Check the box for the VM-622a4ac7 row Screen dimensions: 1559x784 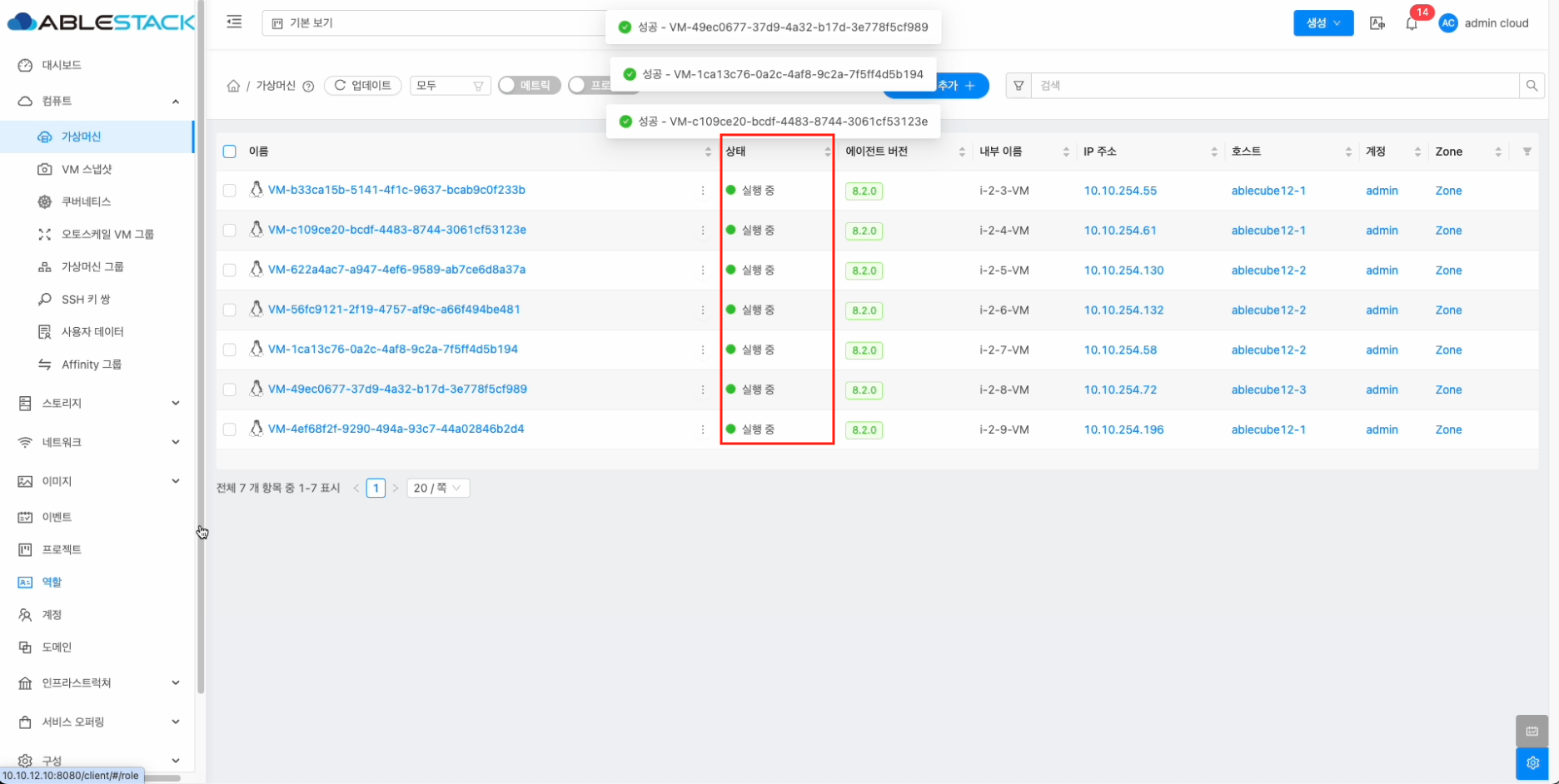point(230,270)
